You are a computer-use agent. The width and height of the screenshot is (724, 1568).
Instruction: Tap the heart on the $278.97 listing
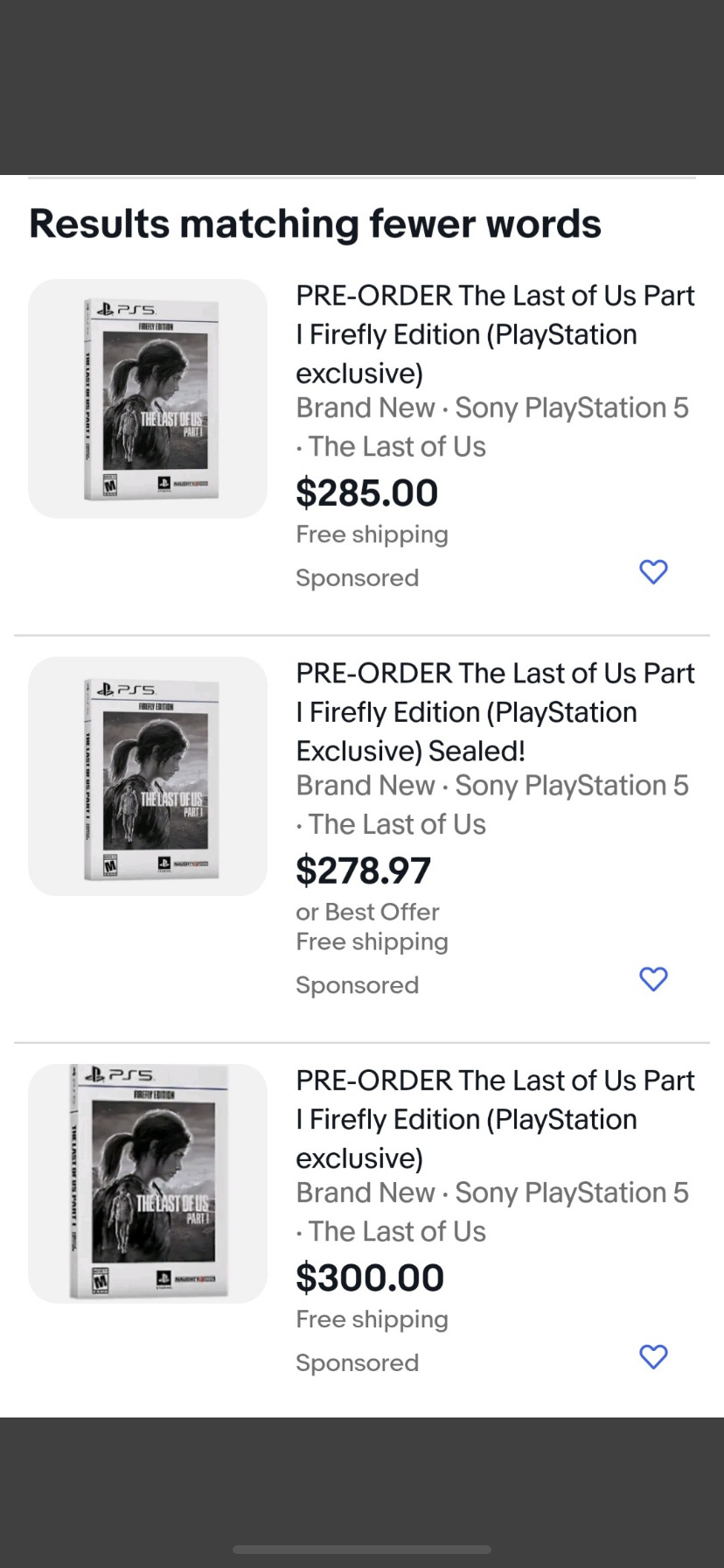tap(653, 978)
